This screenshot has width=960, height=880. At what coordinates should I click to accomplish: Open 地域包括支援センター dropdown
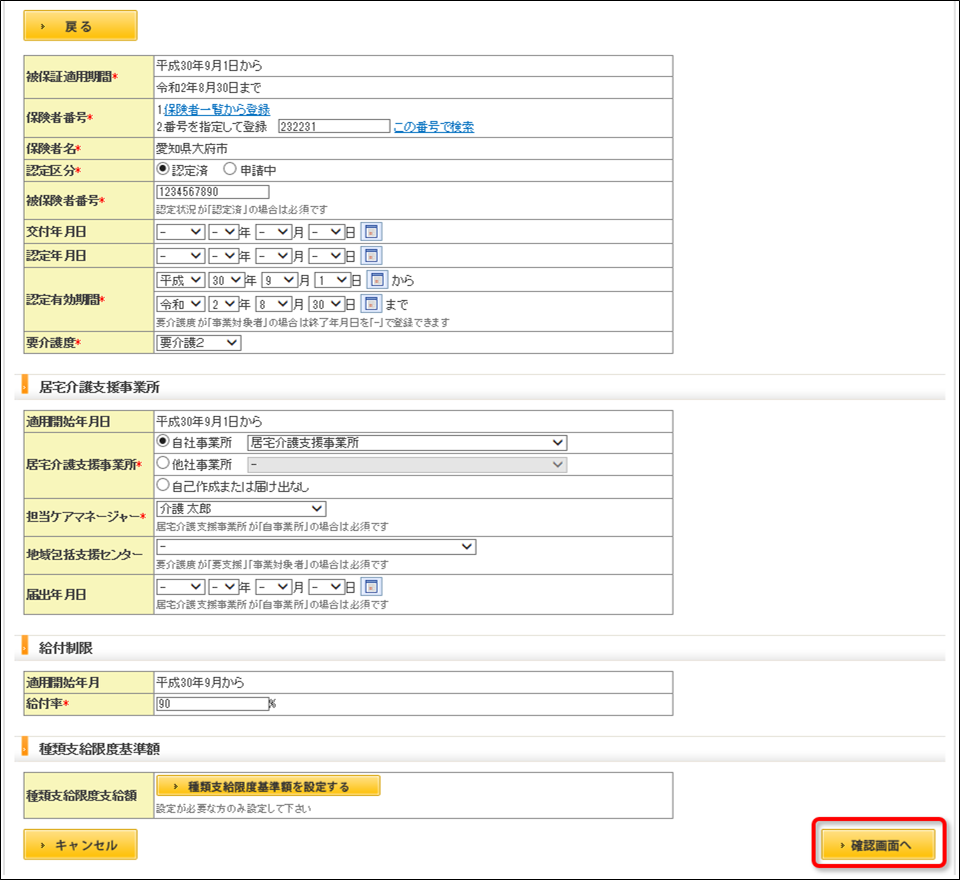[317, 546]
